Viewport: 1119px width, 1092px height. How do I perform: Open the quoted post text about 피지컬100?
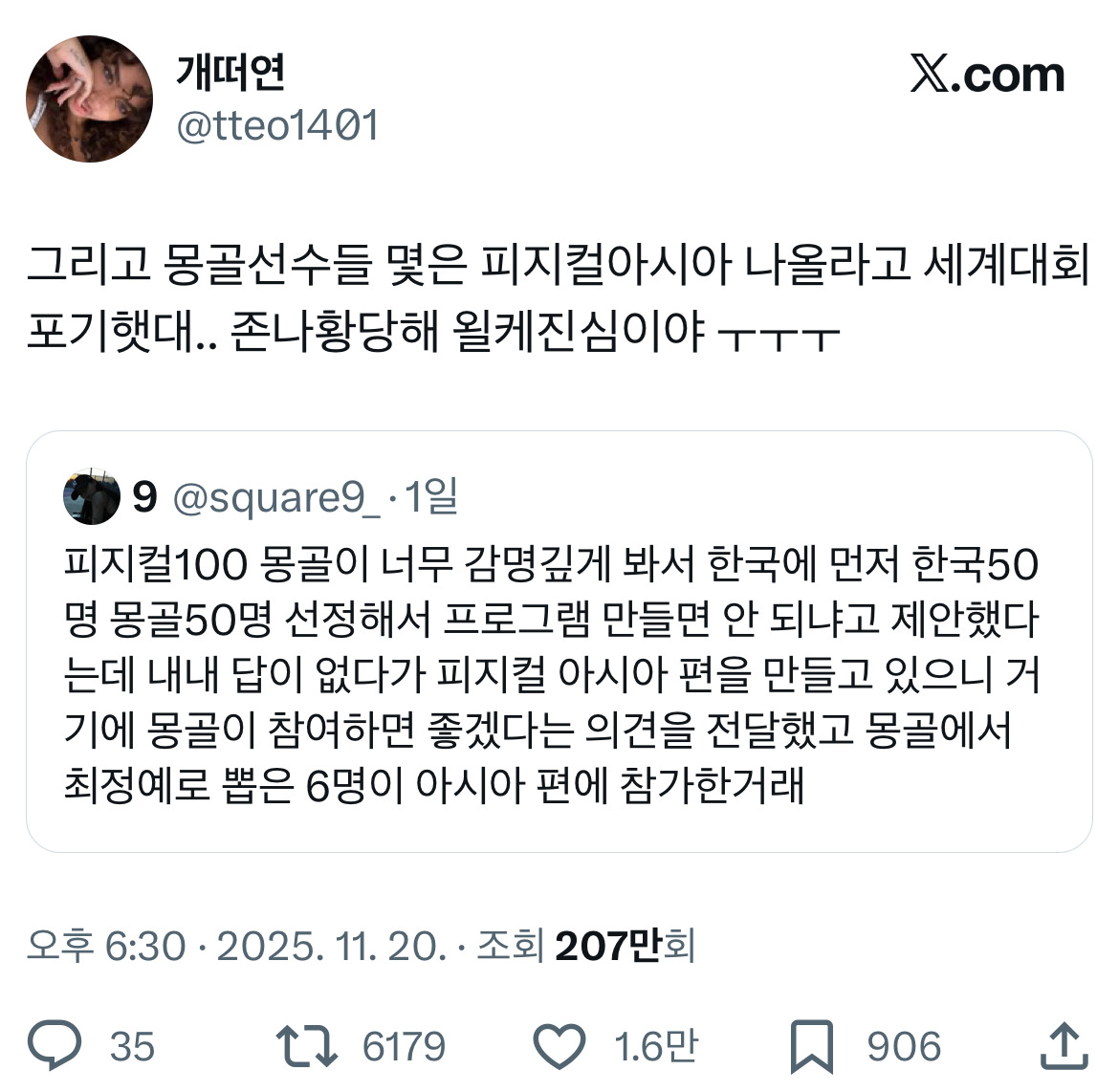(552, 674)
